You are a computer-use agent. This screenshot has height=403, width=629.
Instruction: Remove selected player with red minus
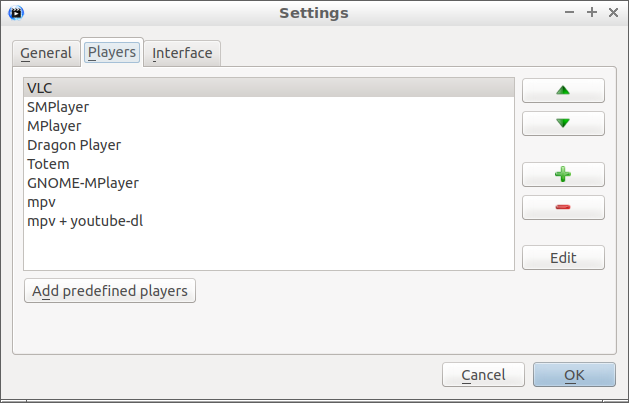coord(563,207)
